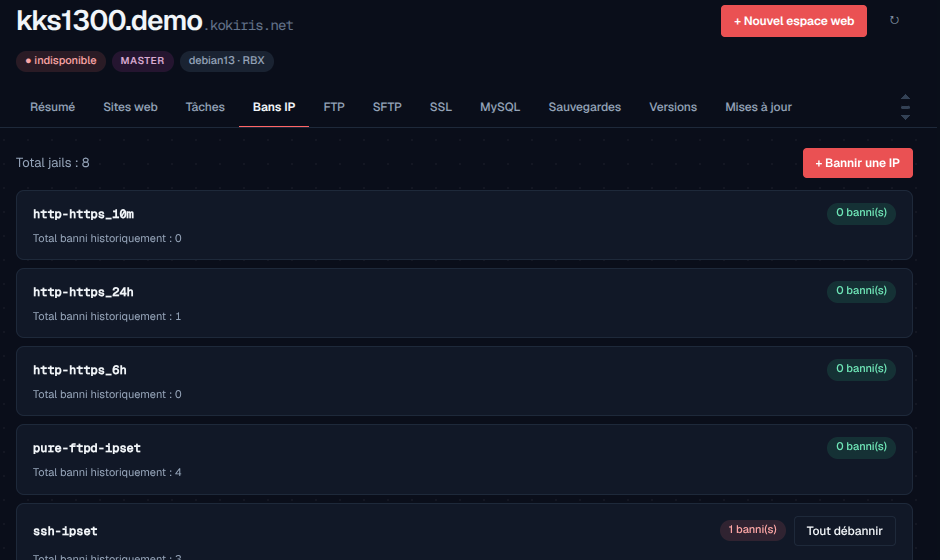Click Tout débannir for ssh-ipset
The height and width of the screenshot is (560, 940).
845,531
